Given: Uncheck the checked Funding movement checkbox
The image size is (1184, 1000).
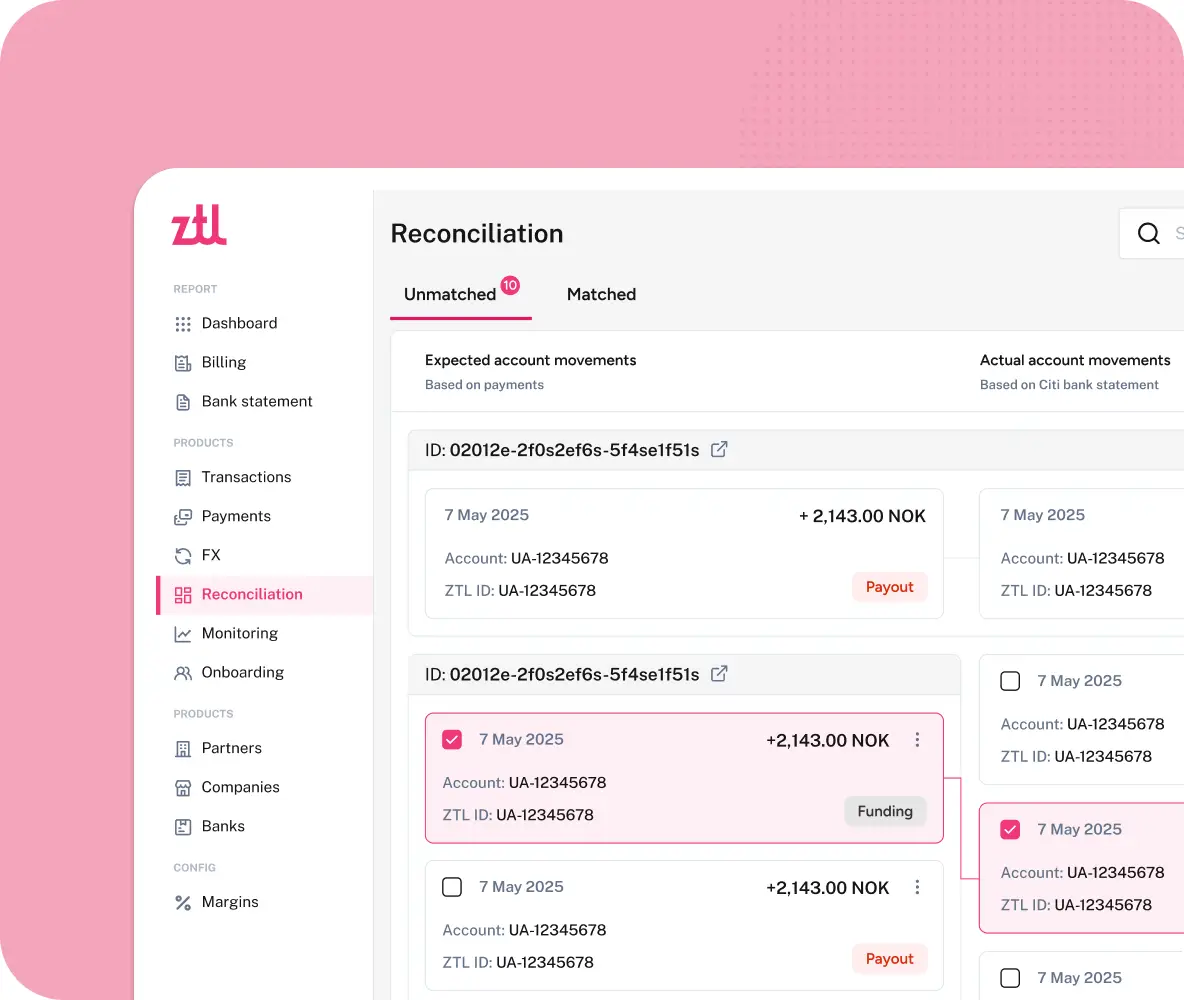Looking at the screenshot, I should [452, 740].
